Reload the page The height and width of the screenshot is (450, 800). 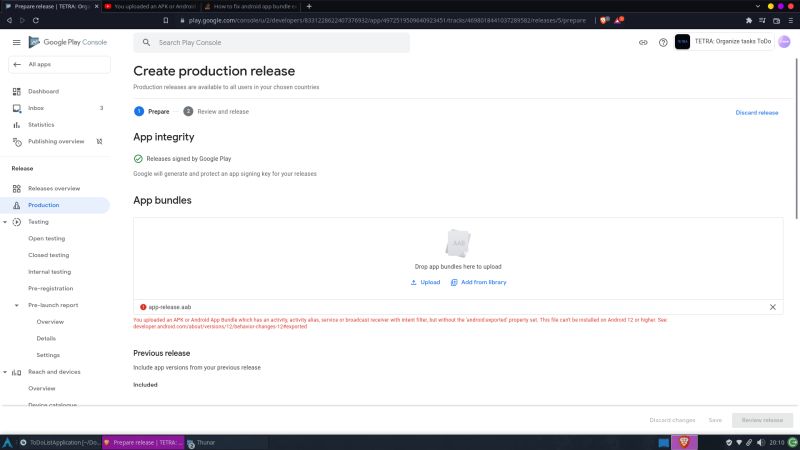(x=36, y=20)
